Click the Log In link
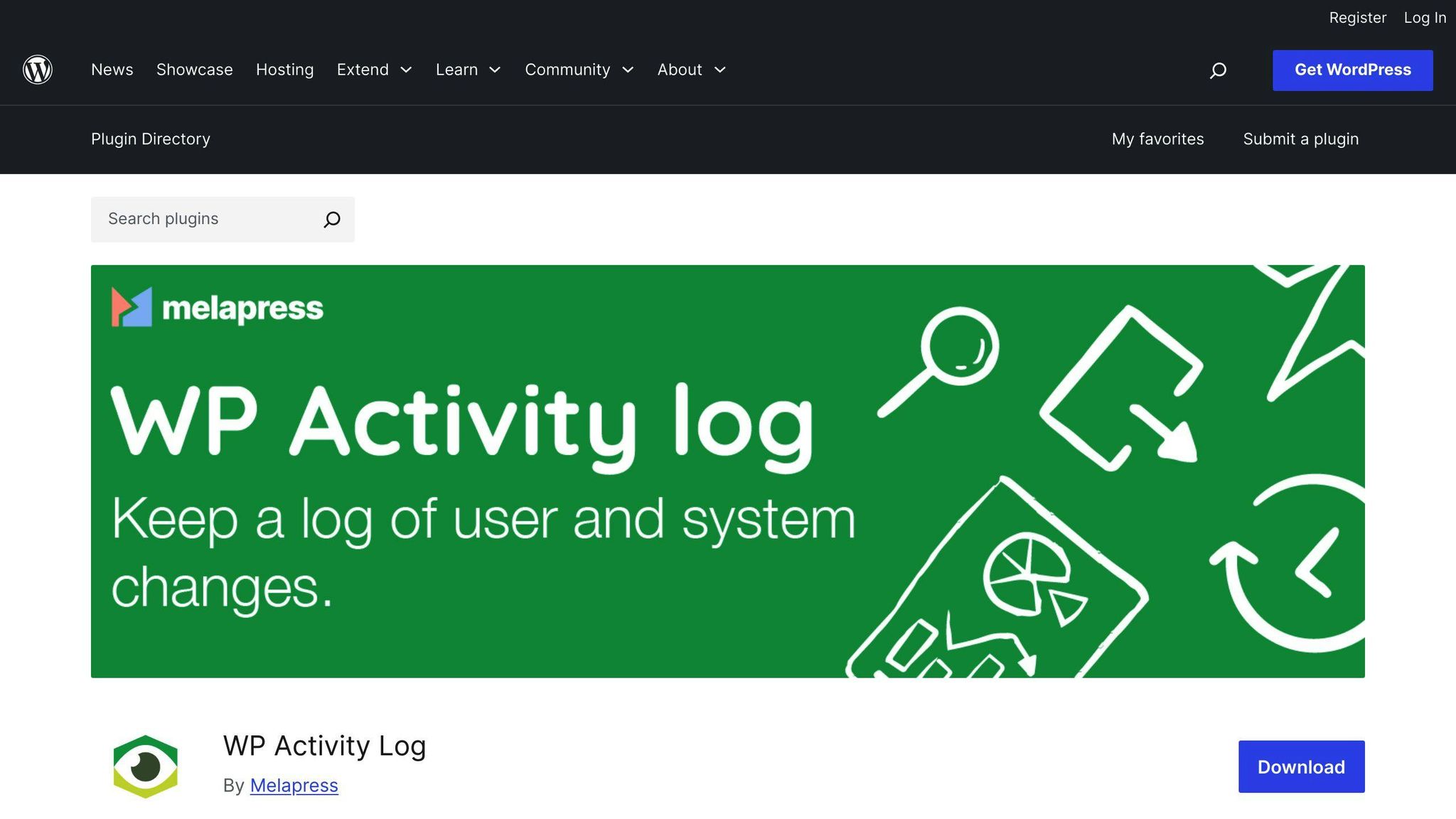 [x=1425, y=18]
